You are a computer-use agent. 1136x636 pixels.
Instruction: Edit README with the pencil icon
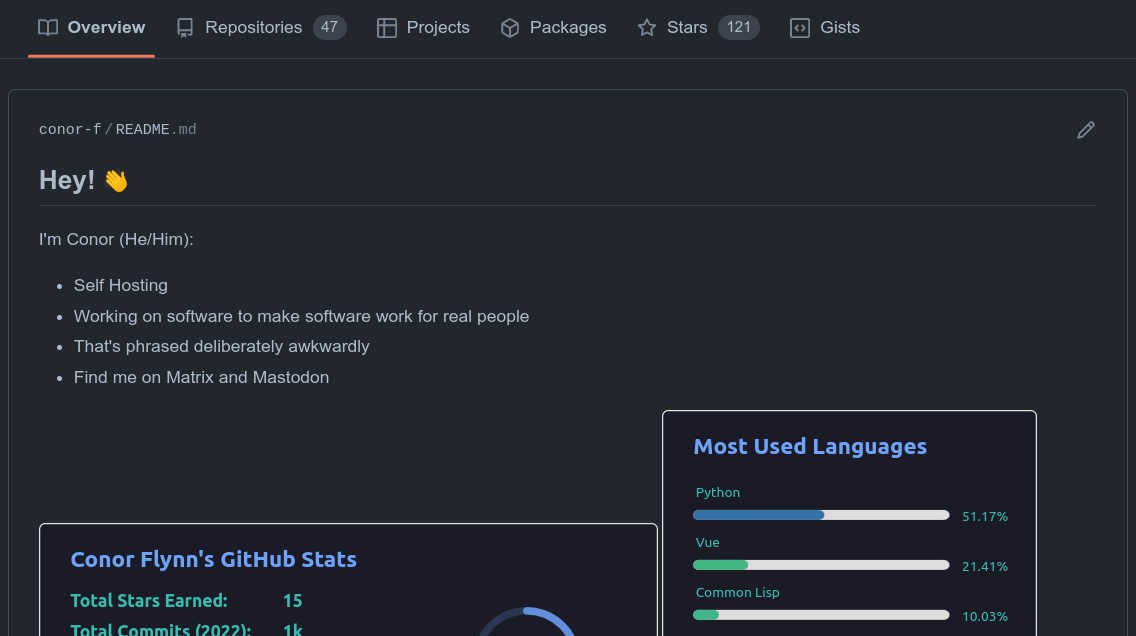click(x=1085, y=130)
